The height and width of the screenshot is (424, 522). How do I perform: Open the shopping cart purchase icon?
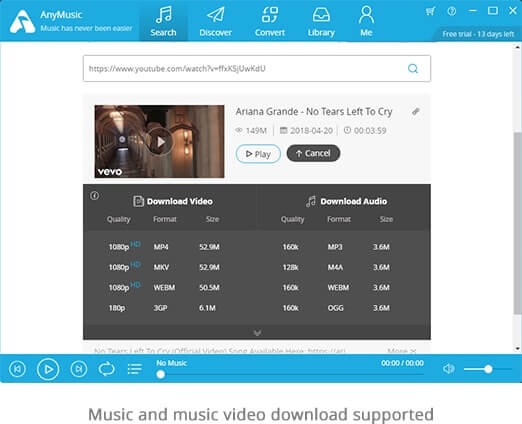pyautogui.click(x=430, y=11)
